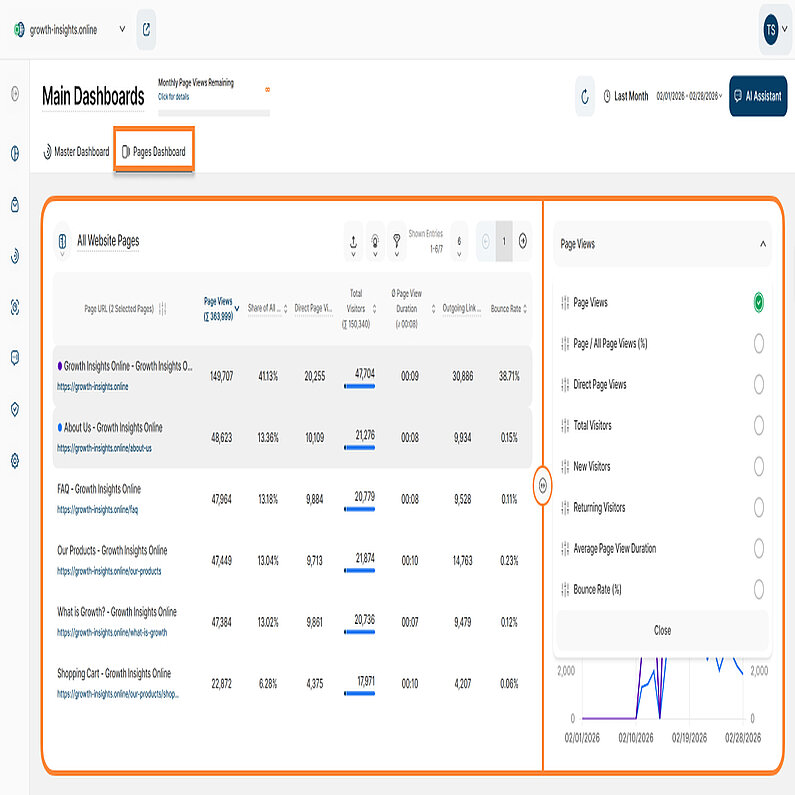Click drag handle icon beside Bounce Rate (%) option
795x795 pixels.
coord(565,590)
